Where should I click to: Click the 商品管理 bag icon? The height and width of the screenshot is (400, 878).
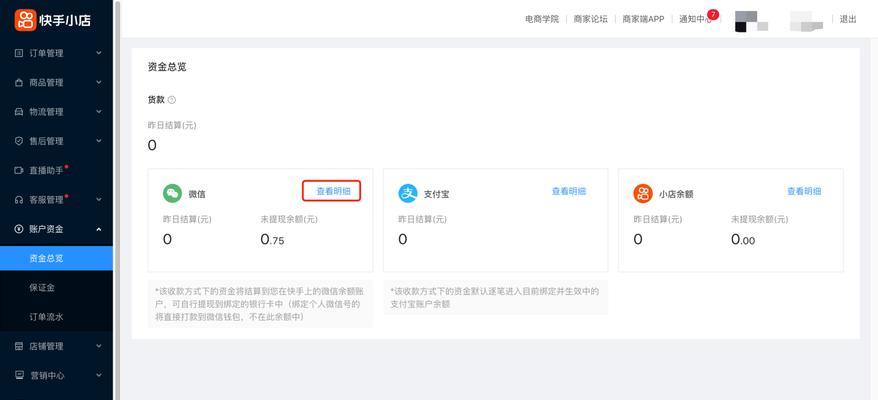[x=18, y=82]
